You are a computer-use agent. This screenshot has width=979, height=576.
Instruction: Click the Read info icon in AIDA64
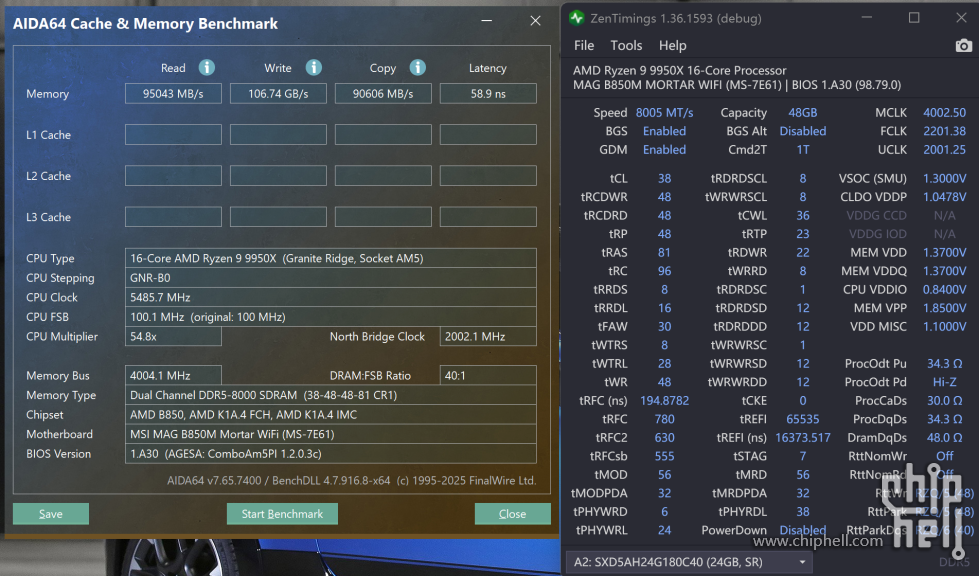pos(207,67)
